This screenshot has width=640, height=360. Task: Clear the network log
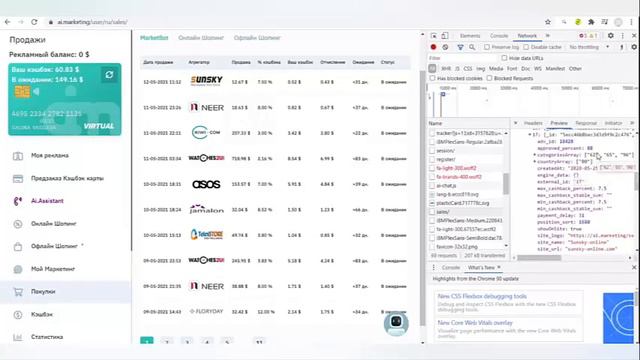coord(445,47)
